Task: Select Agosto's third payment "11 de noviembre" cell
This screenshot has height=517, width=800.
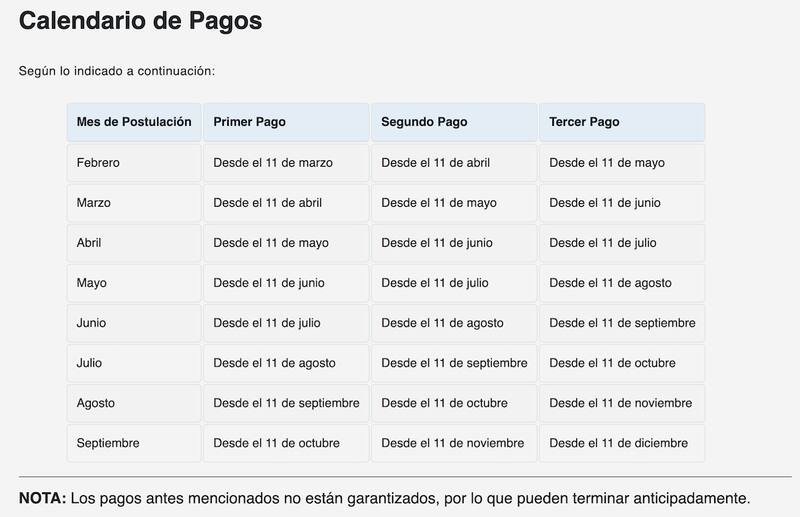Action: click(x=620, y=403)
